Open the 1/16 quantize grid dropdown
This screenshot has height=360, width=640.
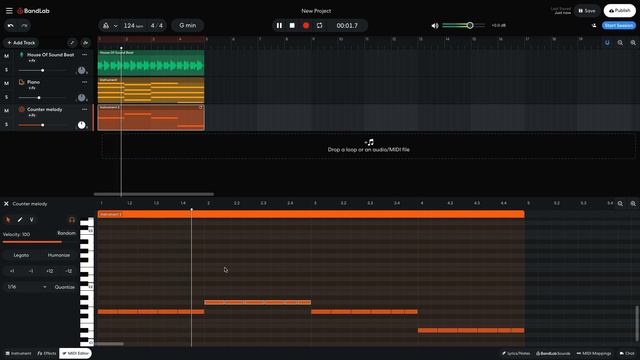[x=27, y=287]
